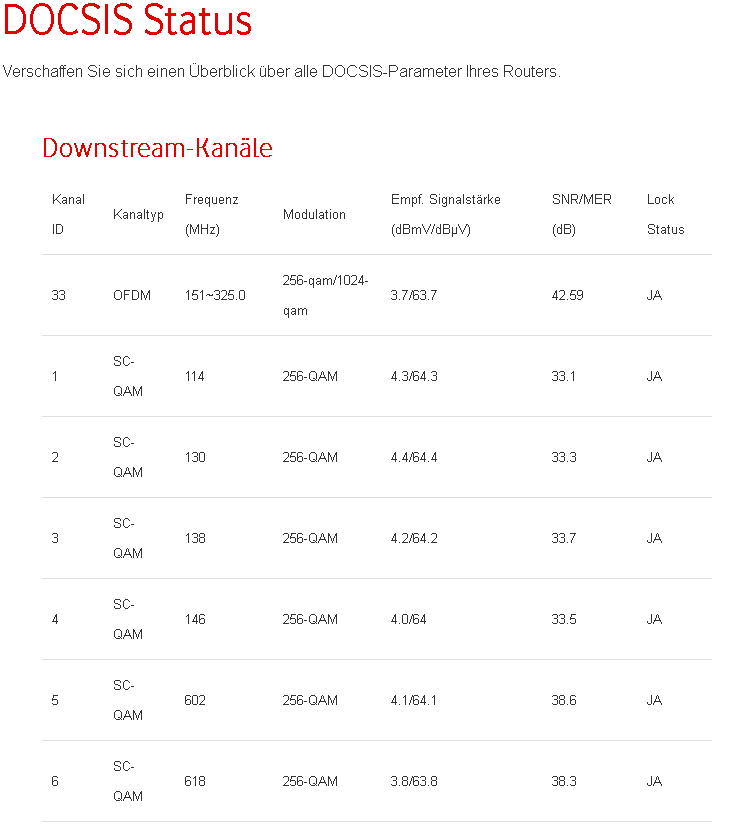Click the 38.3 SNR value
739x825 pixels.
[564, 781]
